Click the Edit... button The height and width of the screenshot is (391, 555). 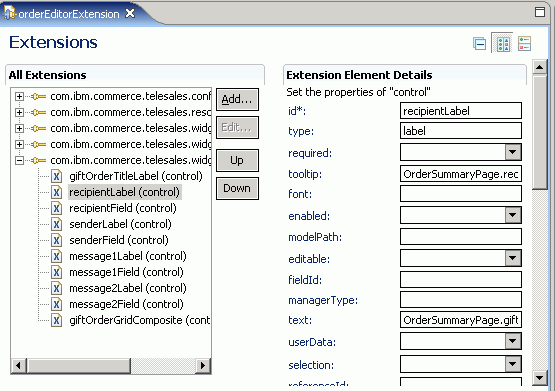pos(237,127)
